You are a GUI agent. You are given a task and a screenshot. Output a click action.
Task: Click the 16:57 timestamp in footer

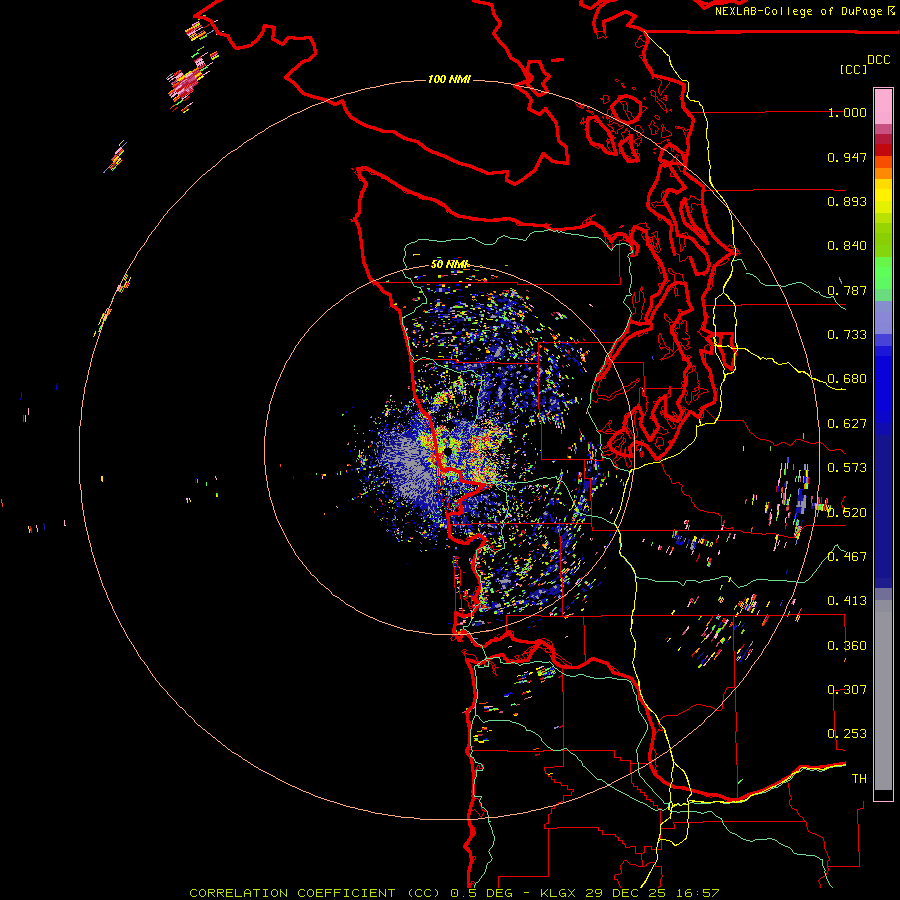point(699,893)
